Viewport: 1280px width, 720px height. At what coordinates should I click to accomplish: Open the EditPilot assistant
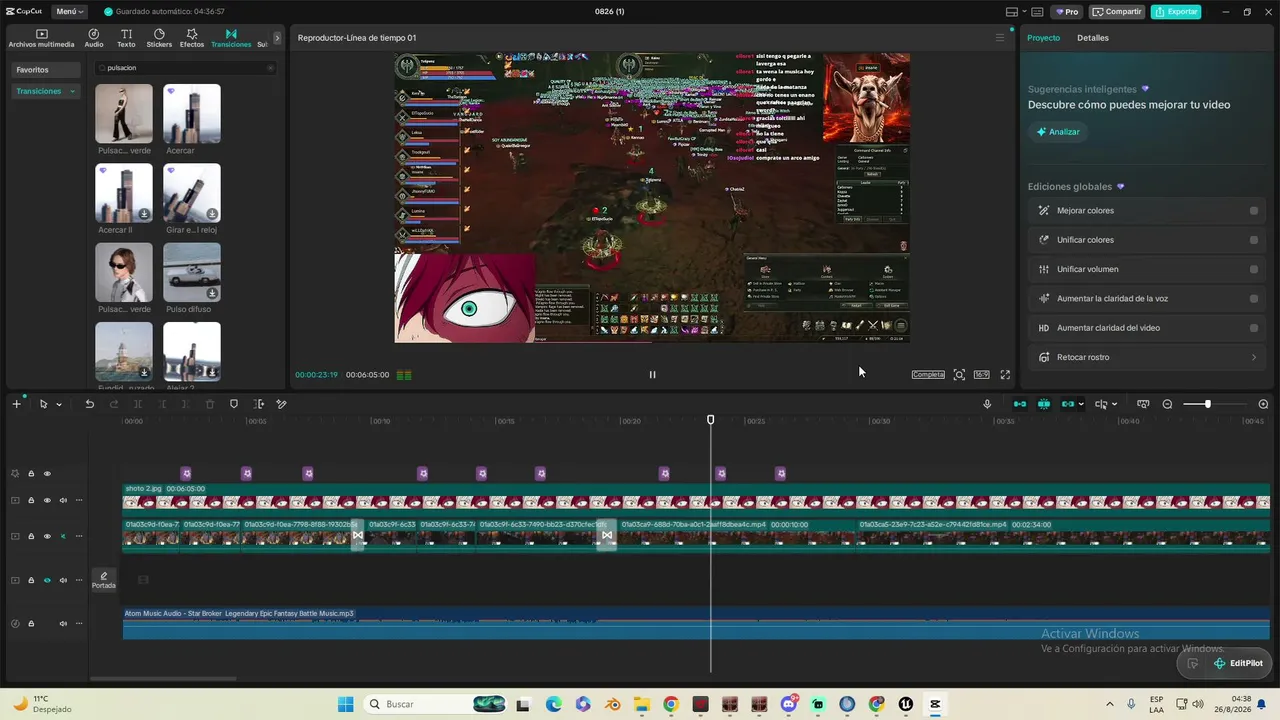(x=1238, y=663)
